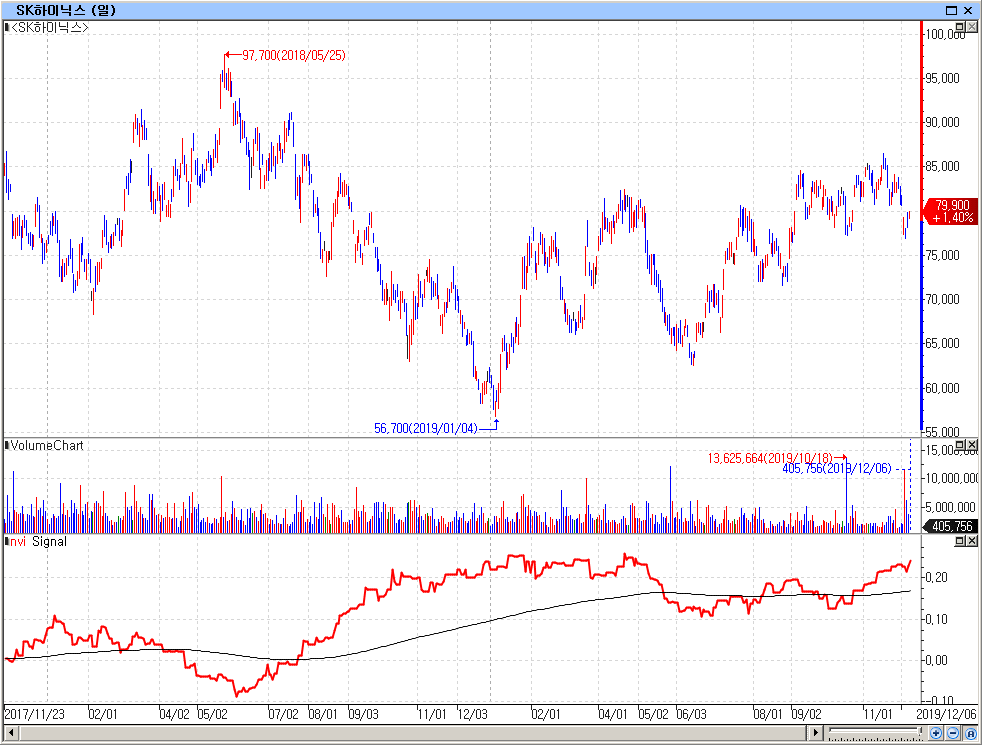982x745 pixels.
Task: Click the 95,000 price axis label
Action: coord(943,78)
